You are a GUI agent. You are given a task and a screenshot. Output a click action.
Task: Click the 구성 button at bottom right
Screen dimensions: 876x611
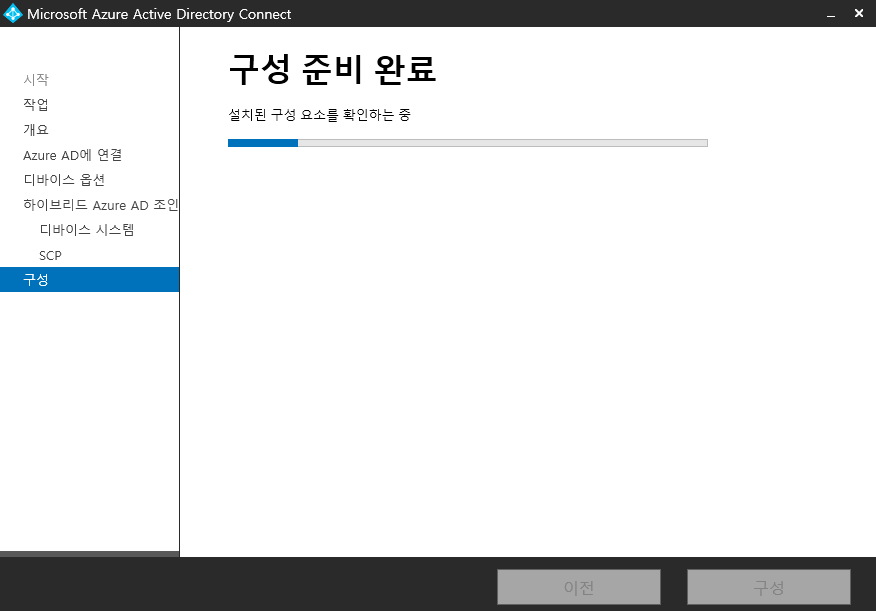(x=769, y=587)
